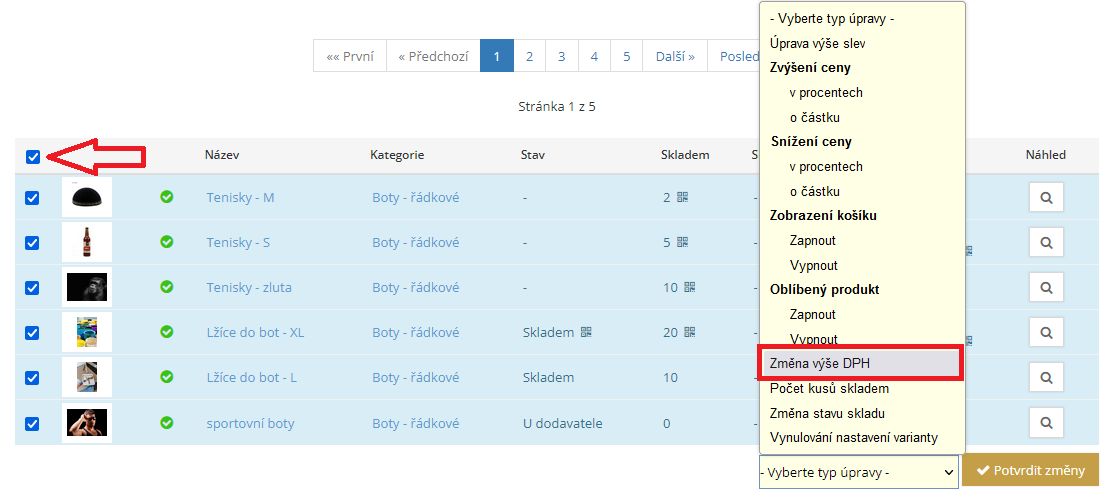The width and height of the screenshot is (1116, 501).
Task: Open the 'Lžíce do bot - XL' product link
Action: pos(255,332)
